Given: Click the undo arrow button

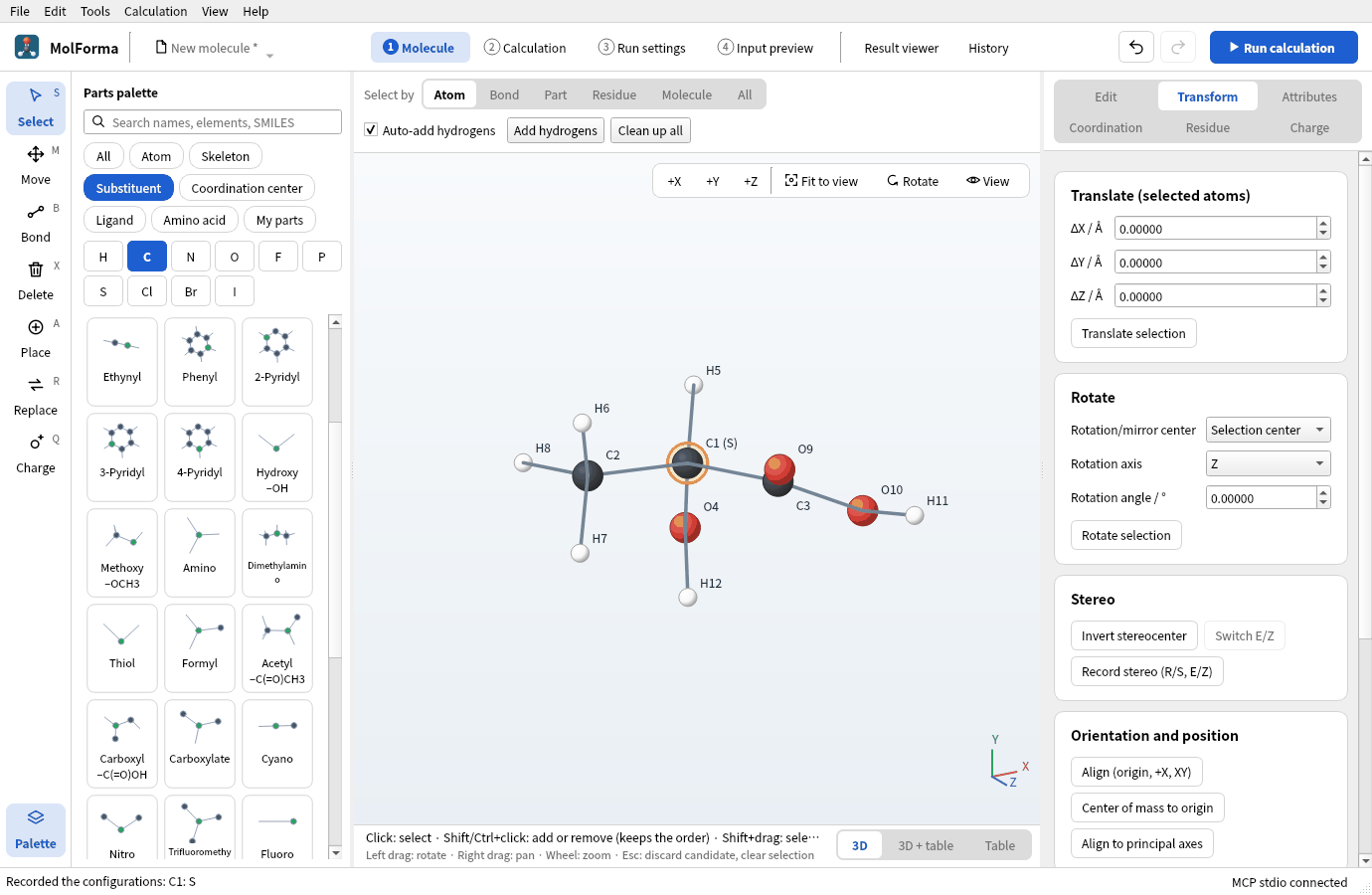Looking at the screenshot, I should click(1136, 47).
